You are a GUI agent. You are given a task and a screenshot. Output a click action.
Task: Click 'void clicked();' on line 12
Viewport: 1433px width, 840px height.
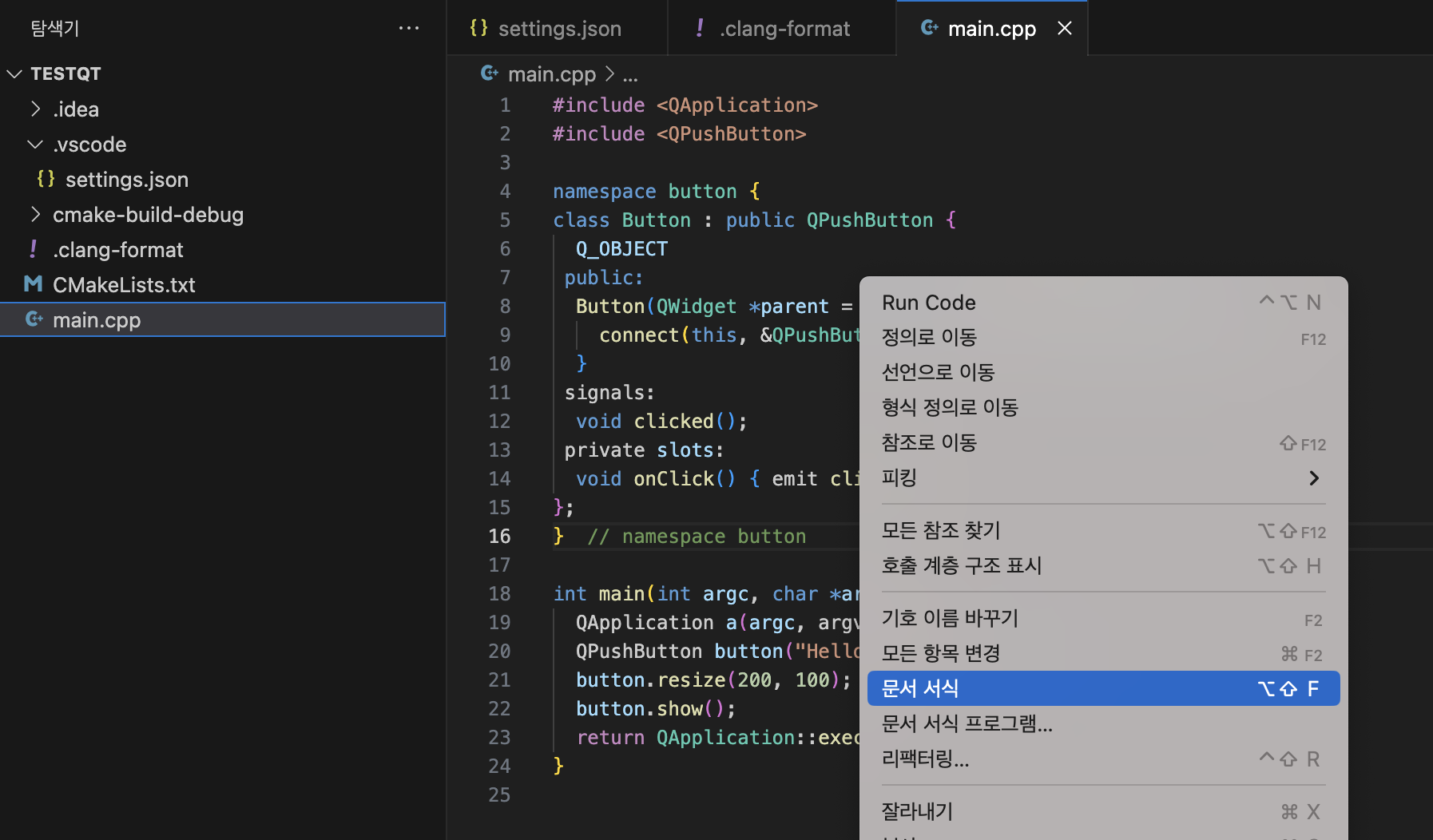662,421
